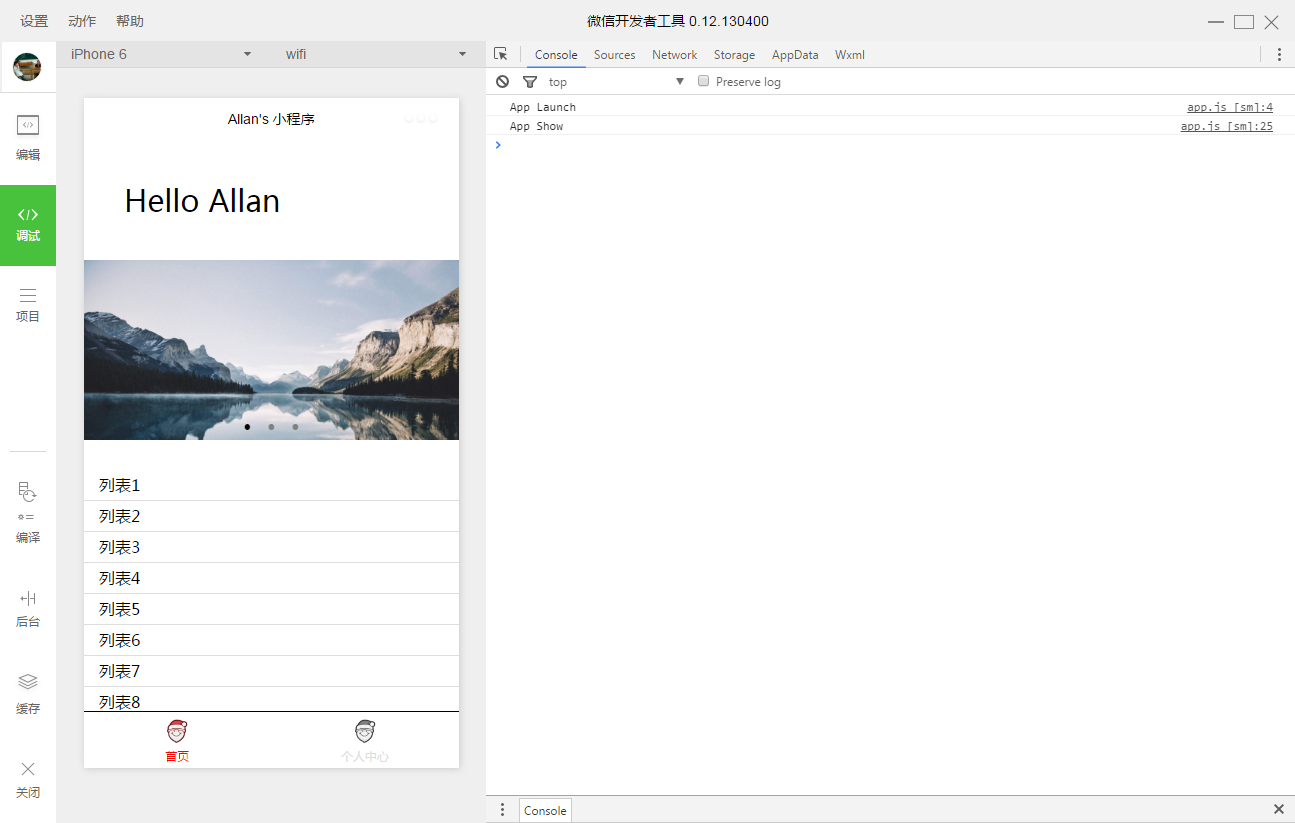Screen dimensions: 1295x823
Task: Open the wifi network dropdown
Action: 376,54
